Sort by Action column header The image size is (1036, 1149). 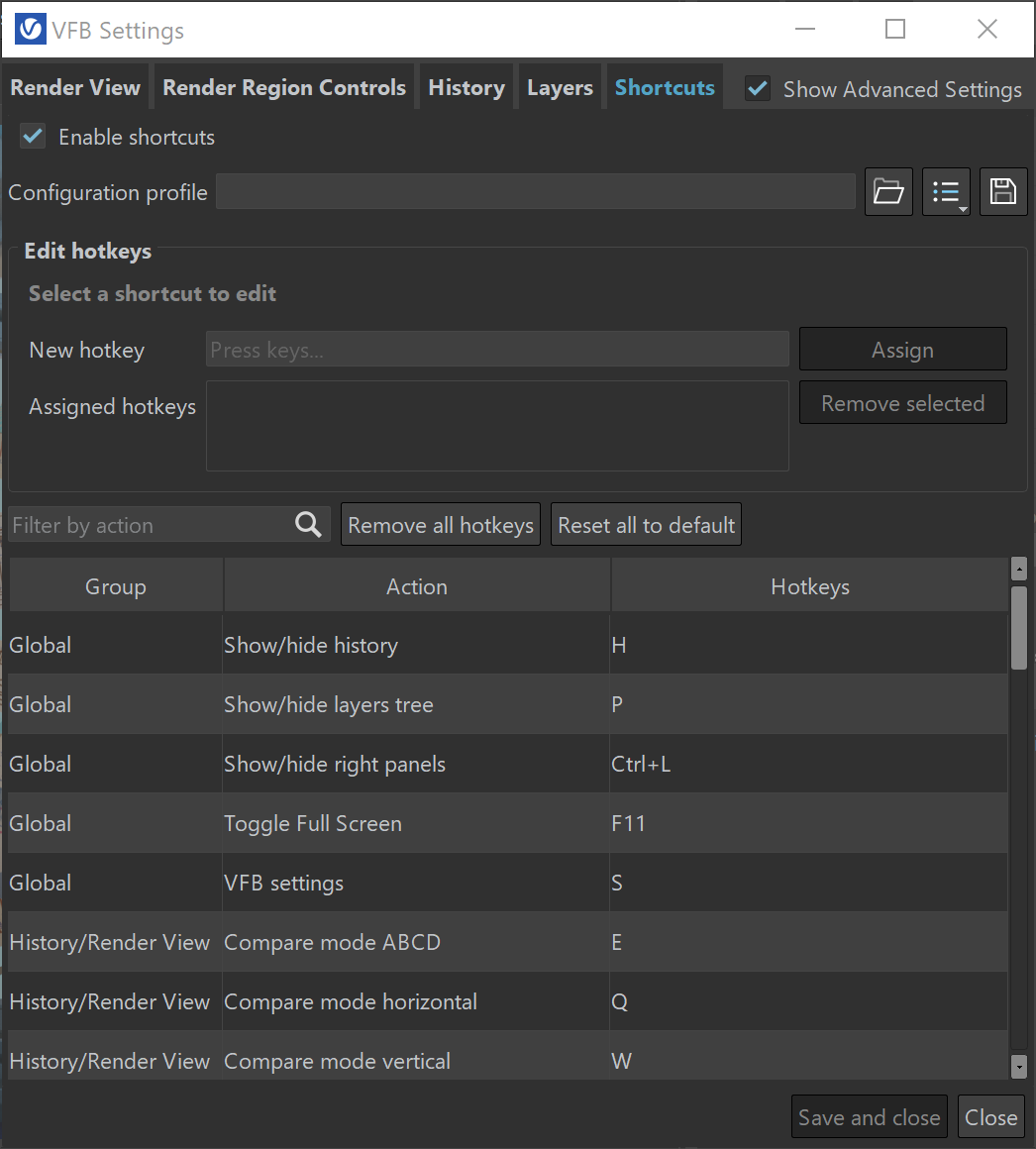(x=417, y=586)
